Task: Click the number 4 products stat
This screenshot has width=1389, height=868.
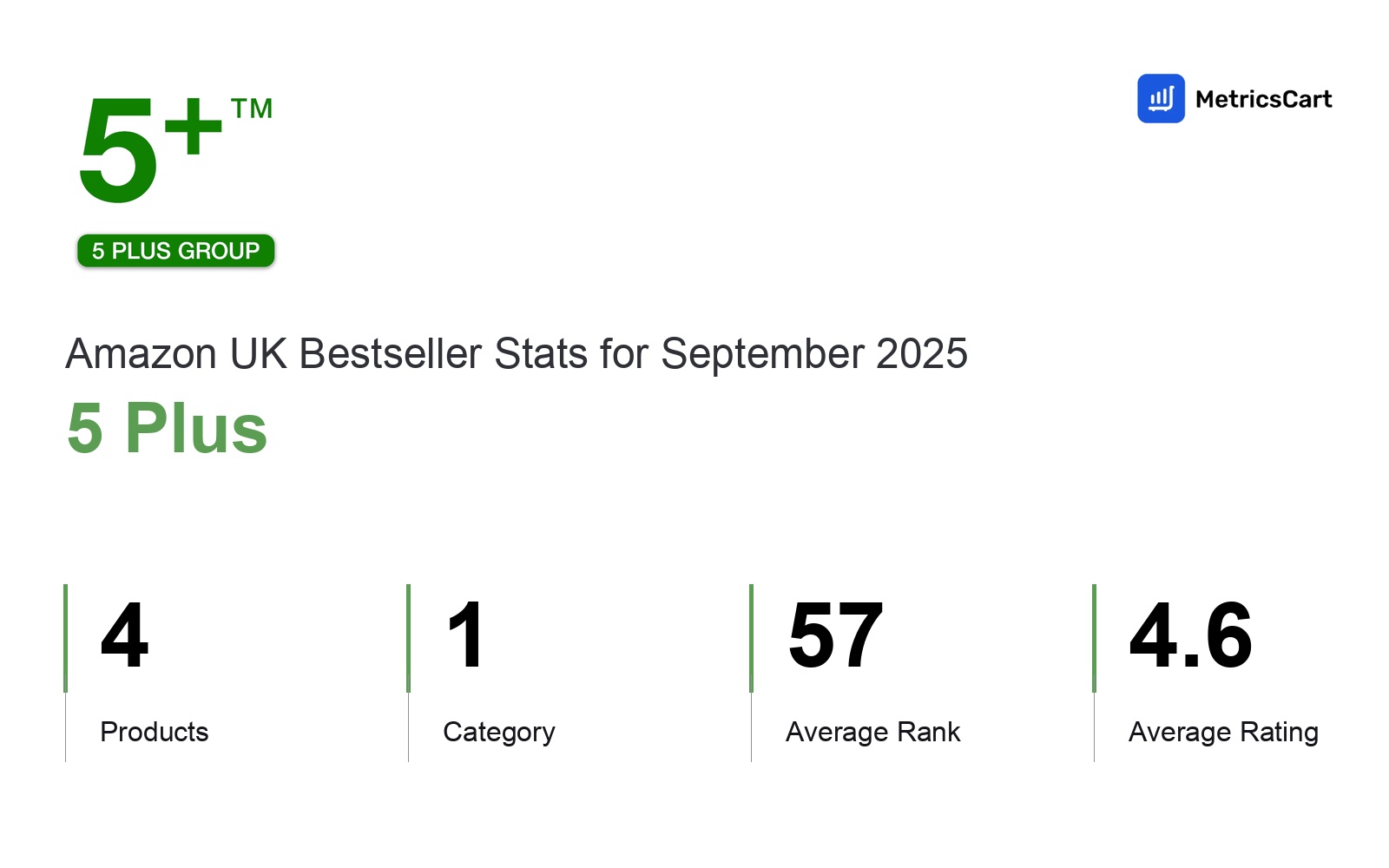Action: click(x=125, y=636)
